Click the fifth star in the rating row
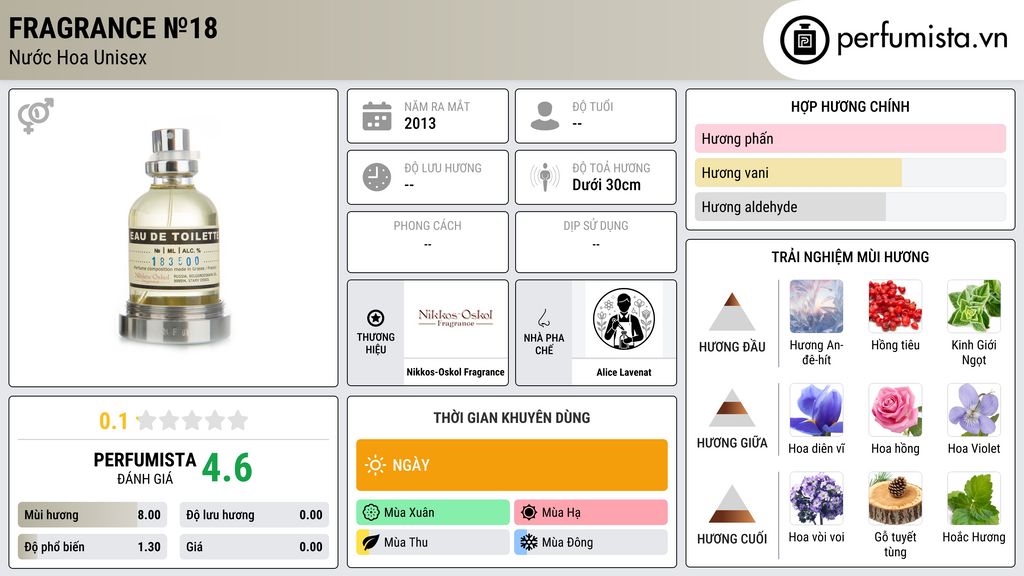Viewport: 1024px width, 576px height. point(238,420)
